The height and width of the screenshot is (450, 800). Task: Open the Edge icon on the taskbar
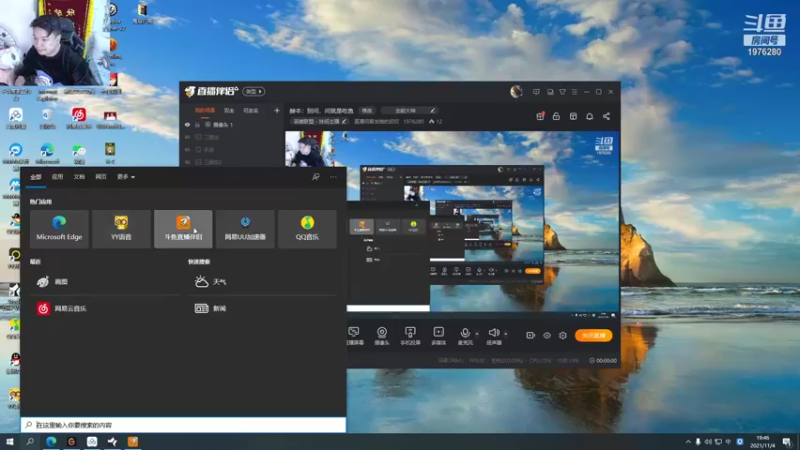click(x=51, y=441)
